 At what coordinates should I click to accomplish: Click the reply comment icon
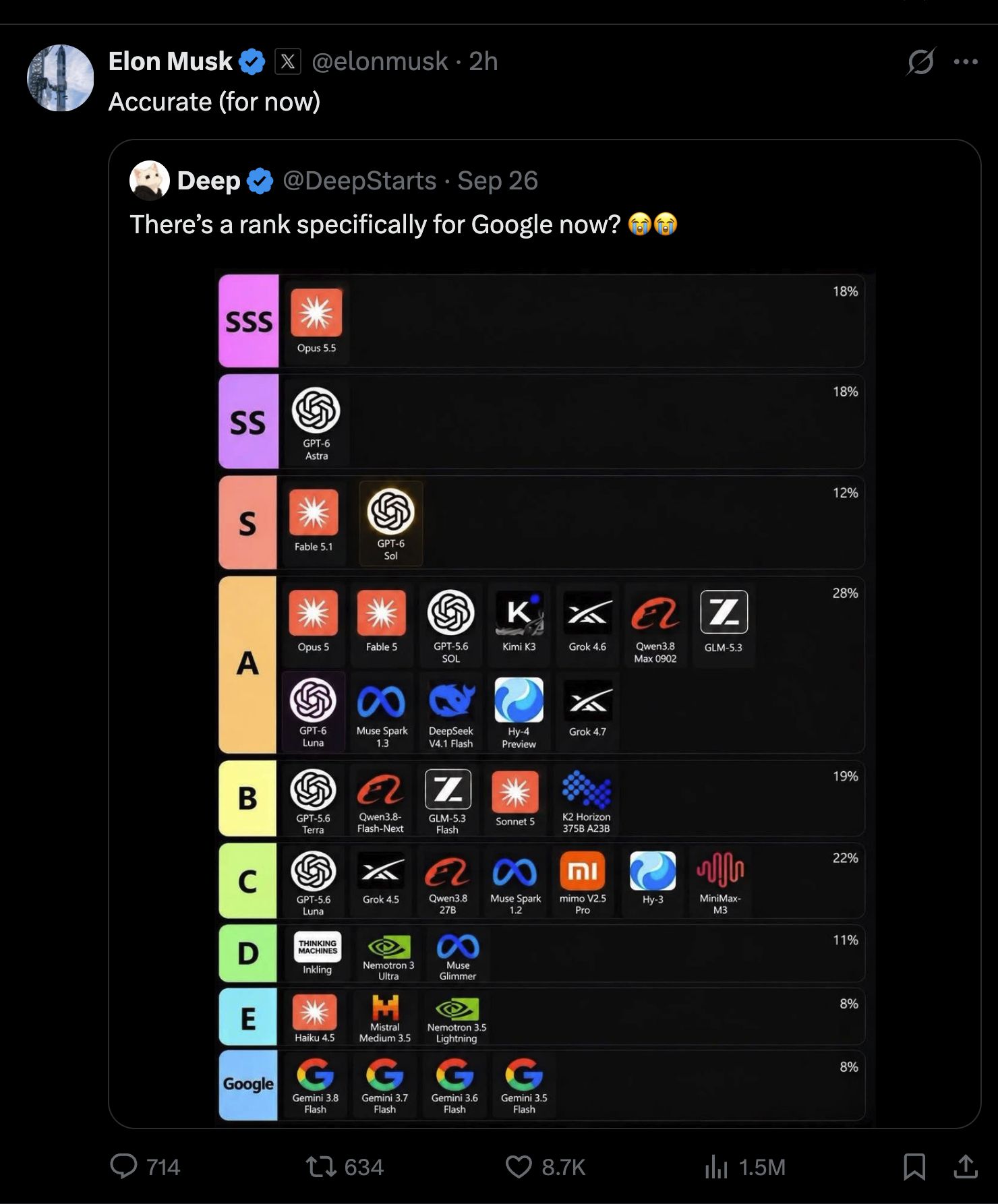123,1166
